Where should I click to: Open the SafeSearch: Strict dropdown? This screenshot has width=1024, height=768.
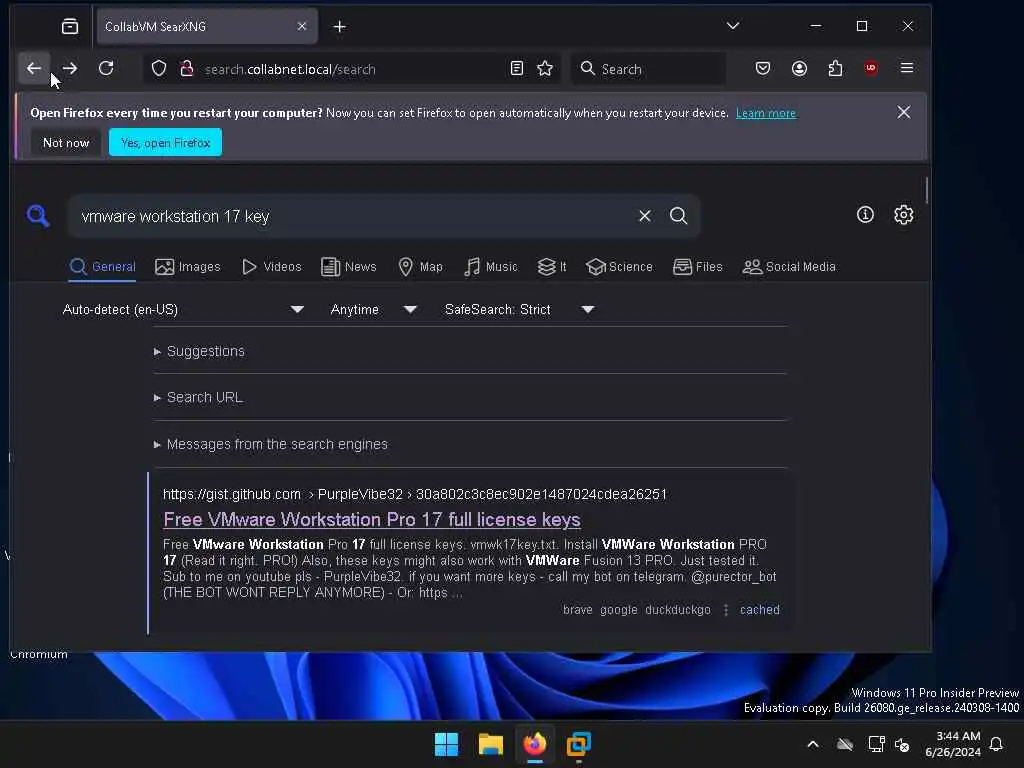click(x=519, y=310)
